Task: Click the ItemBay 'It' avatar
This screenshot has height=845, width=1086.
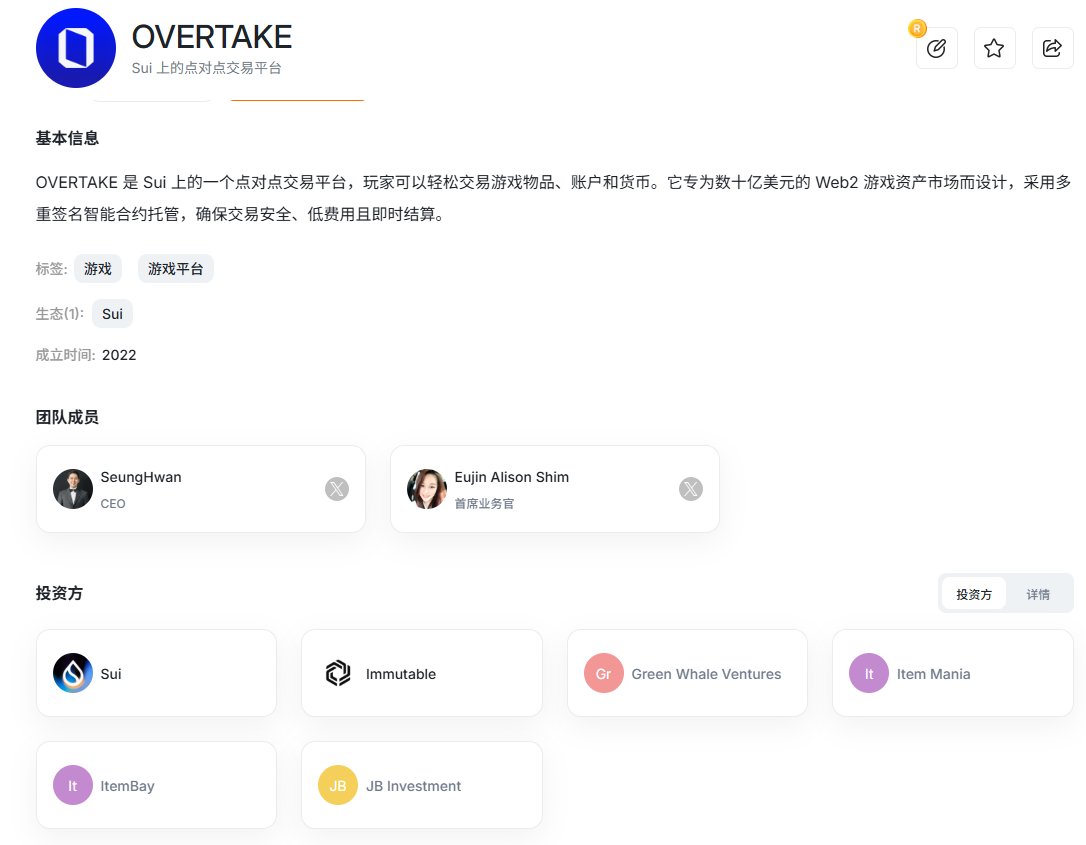Action: (x=73, y=785)
